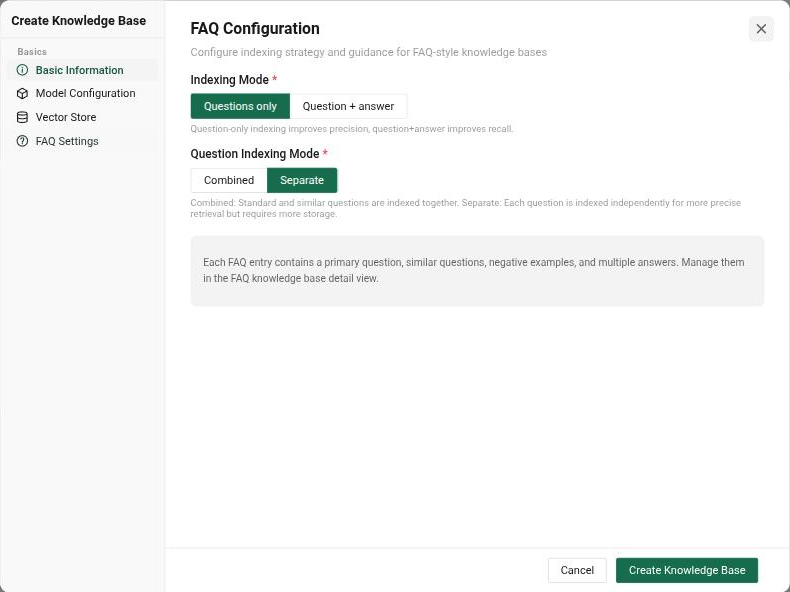The width and height of the screenshot is (790, 592).
Task: Click the Create Knowledge Base sidebar title
Action: [x=79, y=21]
